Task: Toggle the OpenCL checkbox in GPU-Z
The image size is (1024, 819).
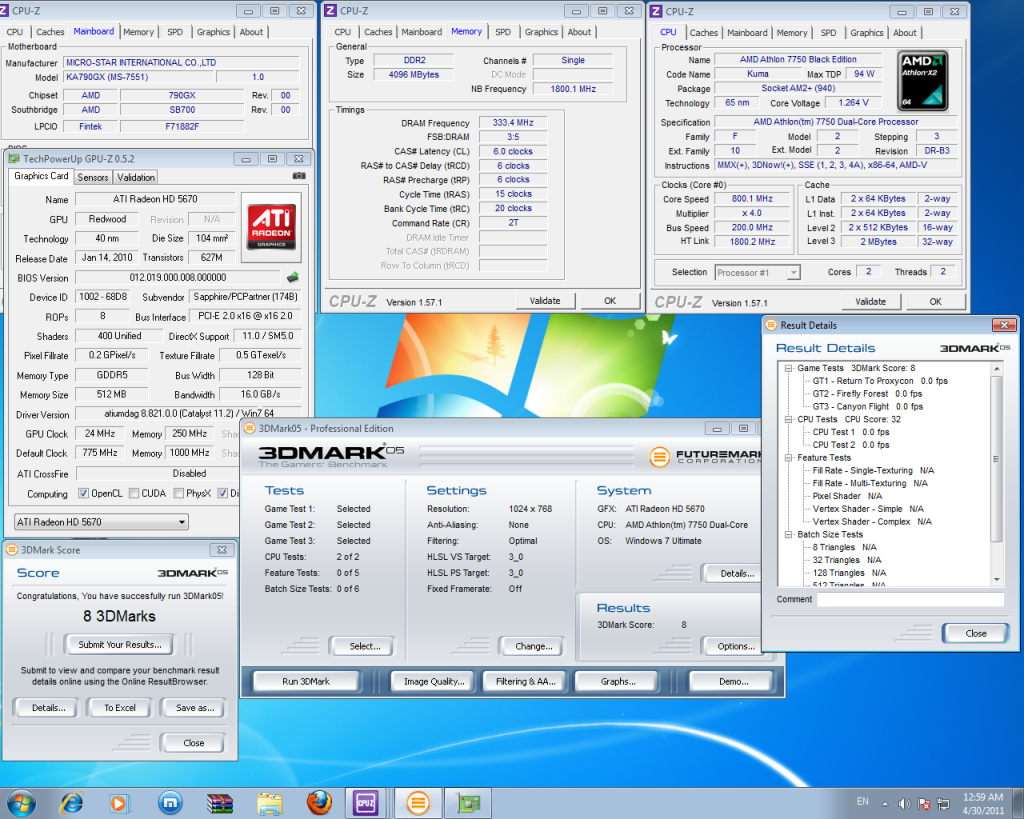Action: 85,493
